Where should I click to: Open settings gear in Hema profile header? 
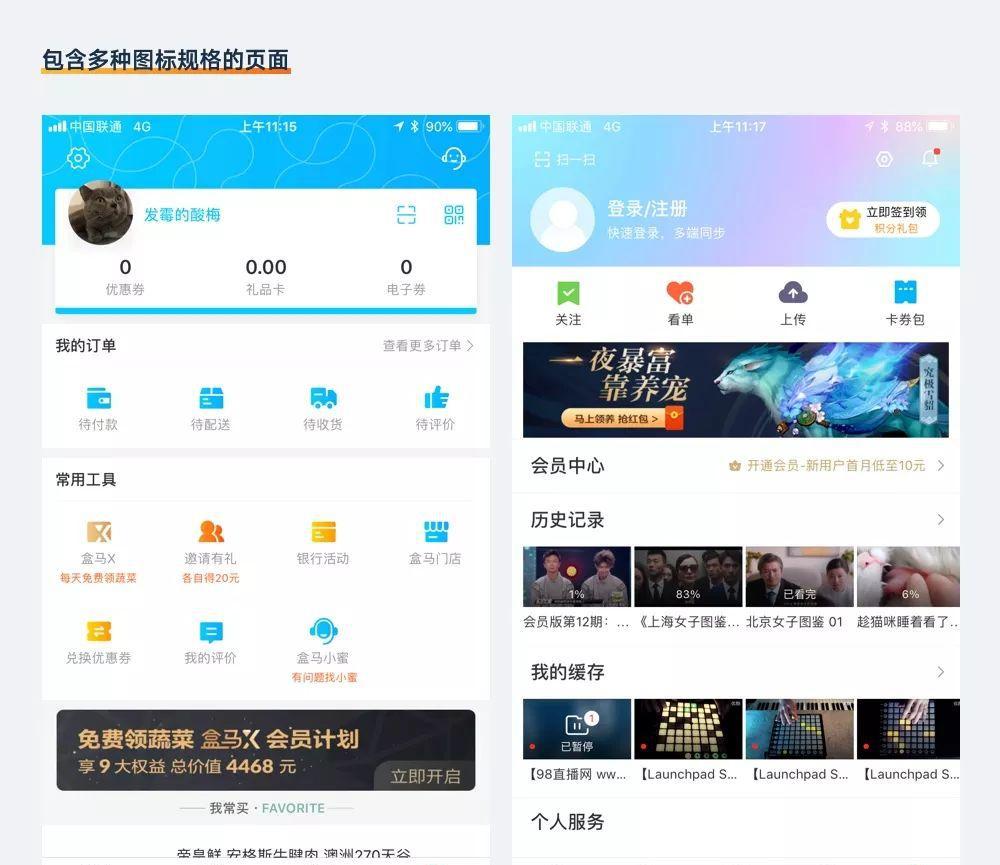pyautogui.click(x=78, y=158)
